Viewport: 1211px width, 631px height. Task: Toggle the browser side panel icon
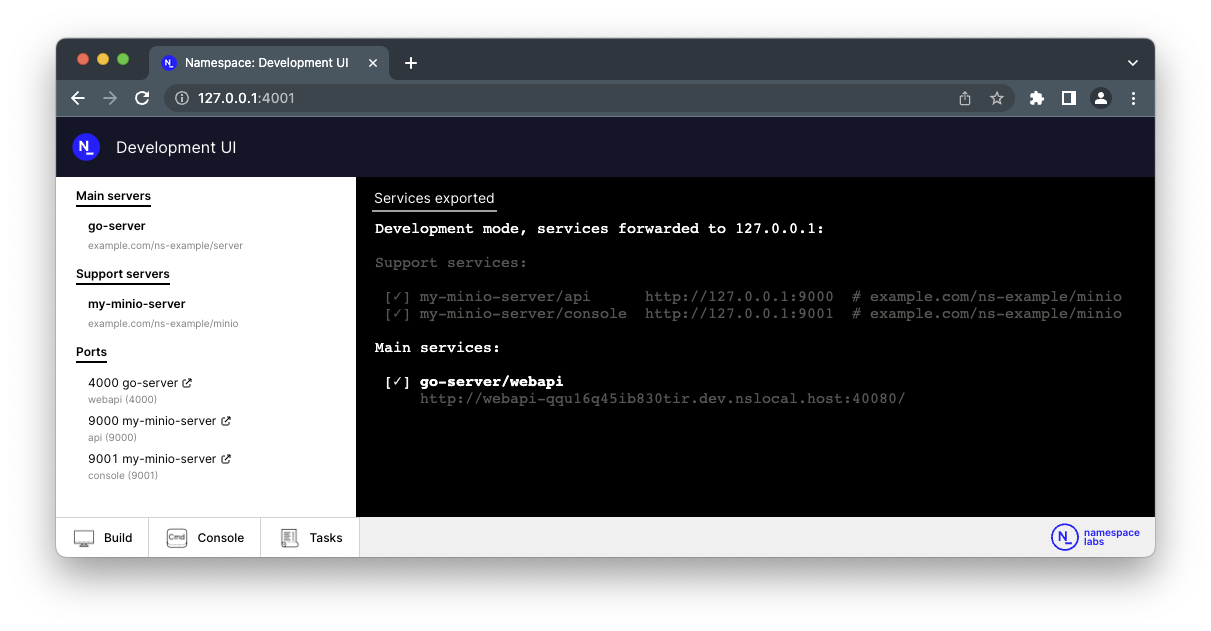pos(1068,98)
